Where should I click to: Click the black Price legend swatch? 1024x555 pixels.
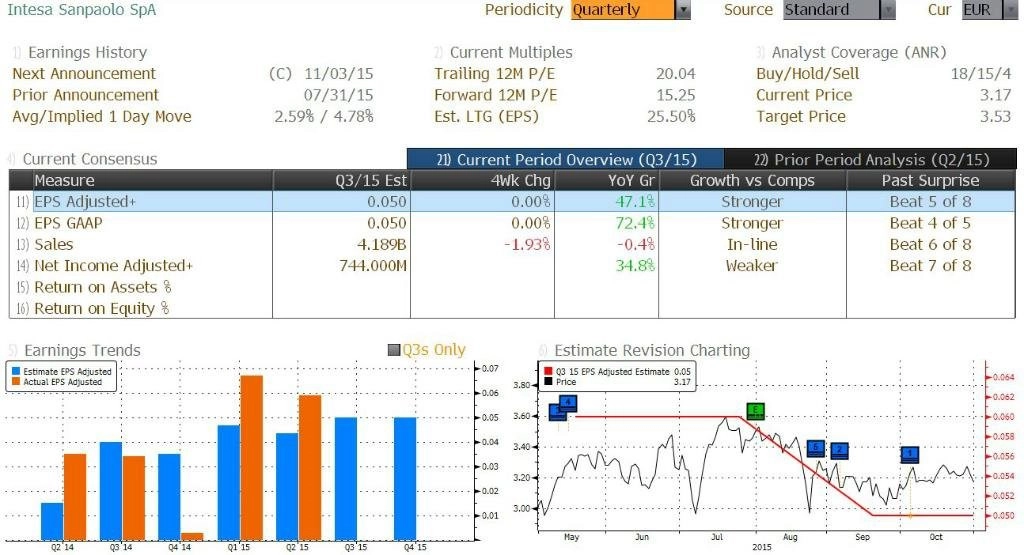coord(548,382)
